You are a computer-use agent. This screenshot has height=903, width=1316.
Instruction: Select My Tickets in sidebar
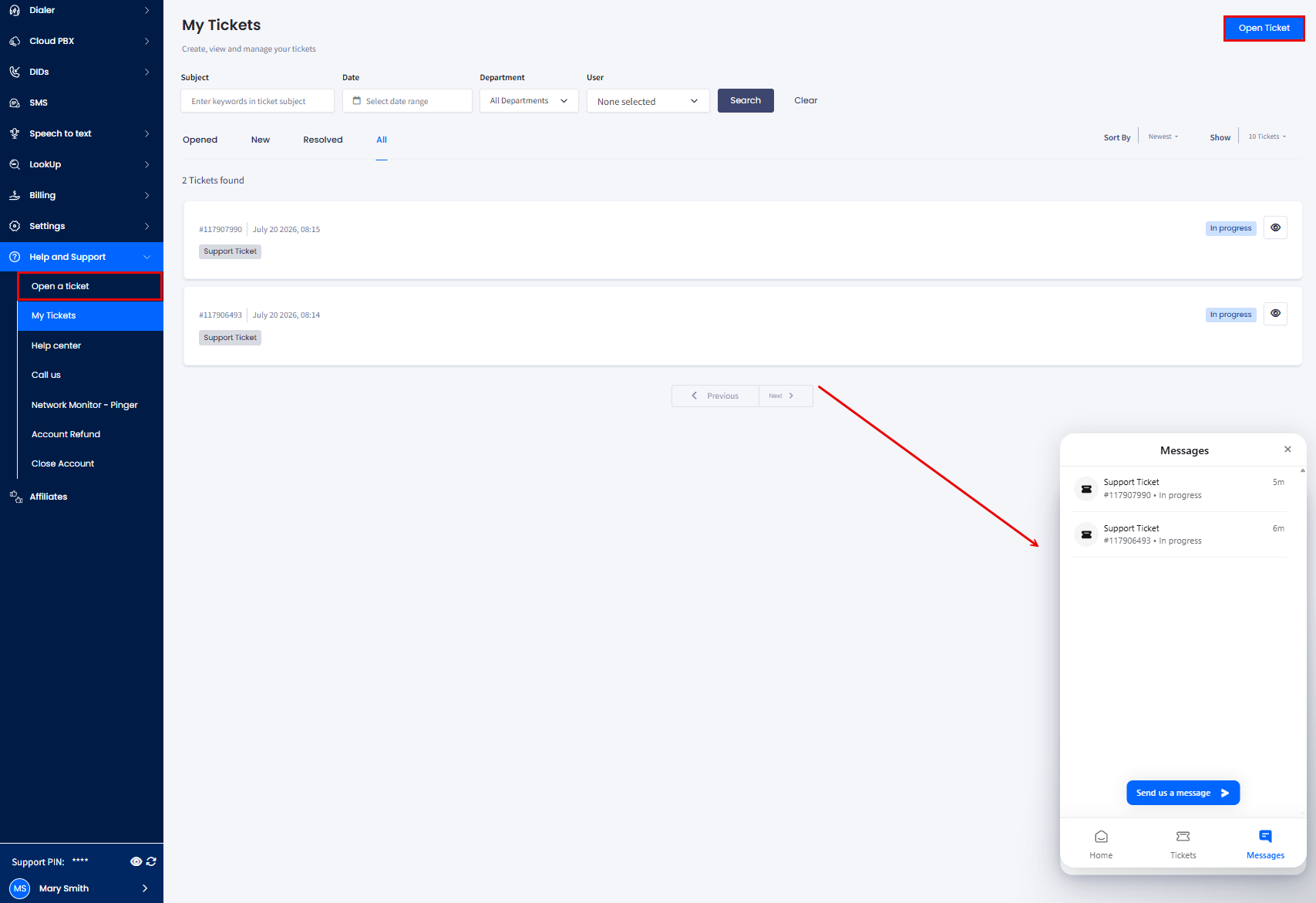click(90, 315)
